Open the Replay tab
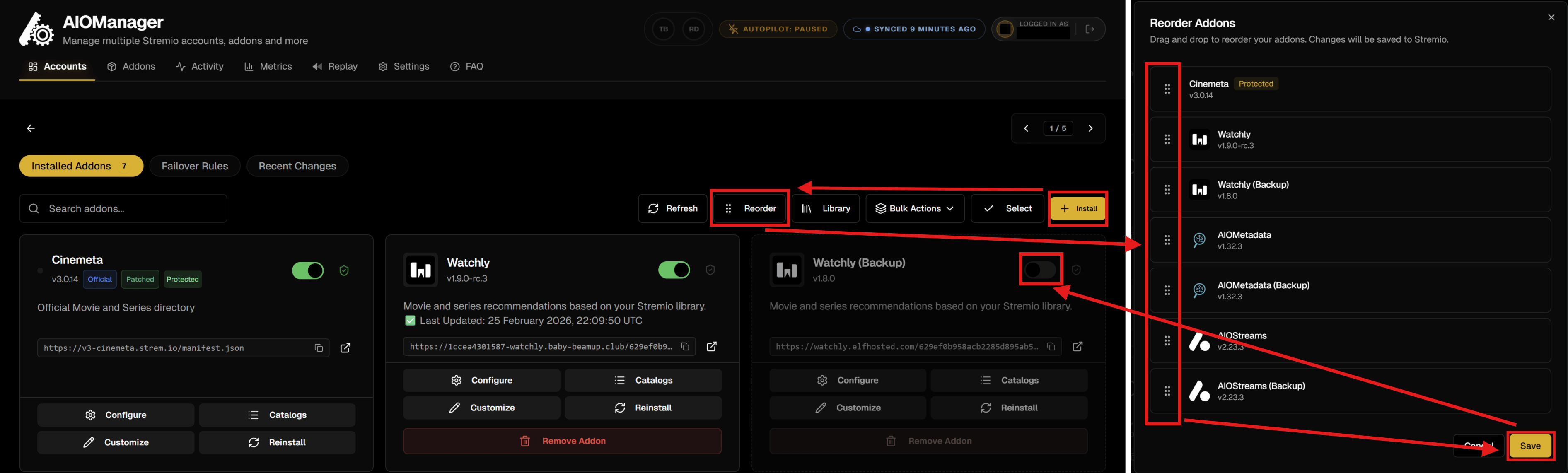 [335, 66]
